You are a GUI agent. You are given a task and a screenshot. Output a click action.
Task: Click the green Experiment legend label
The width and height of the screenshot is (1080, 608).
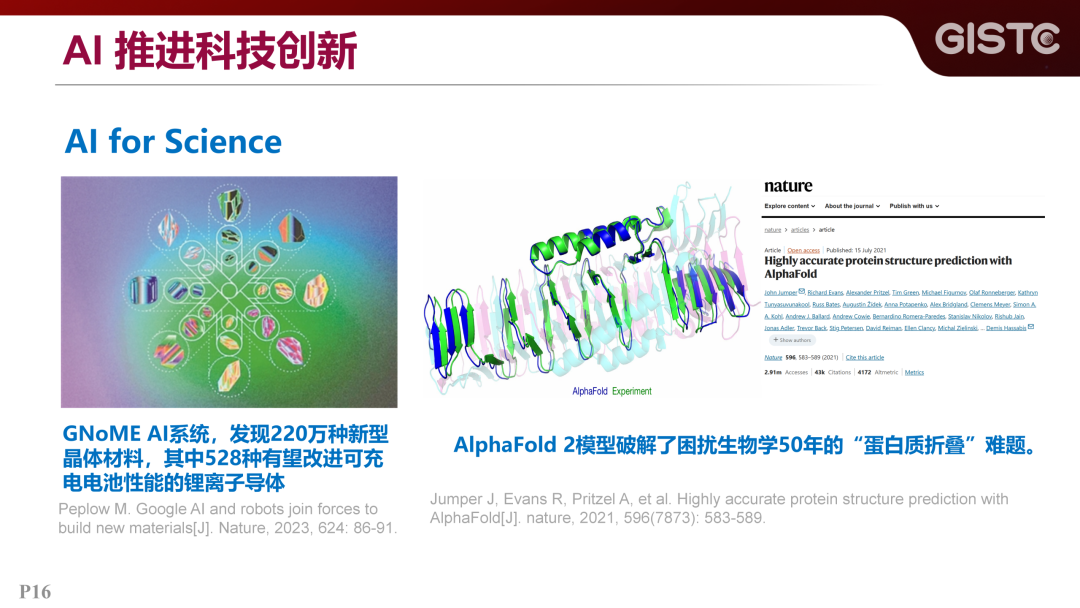632,391
